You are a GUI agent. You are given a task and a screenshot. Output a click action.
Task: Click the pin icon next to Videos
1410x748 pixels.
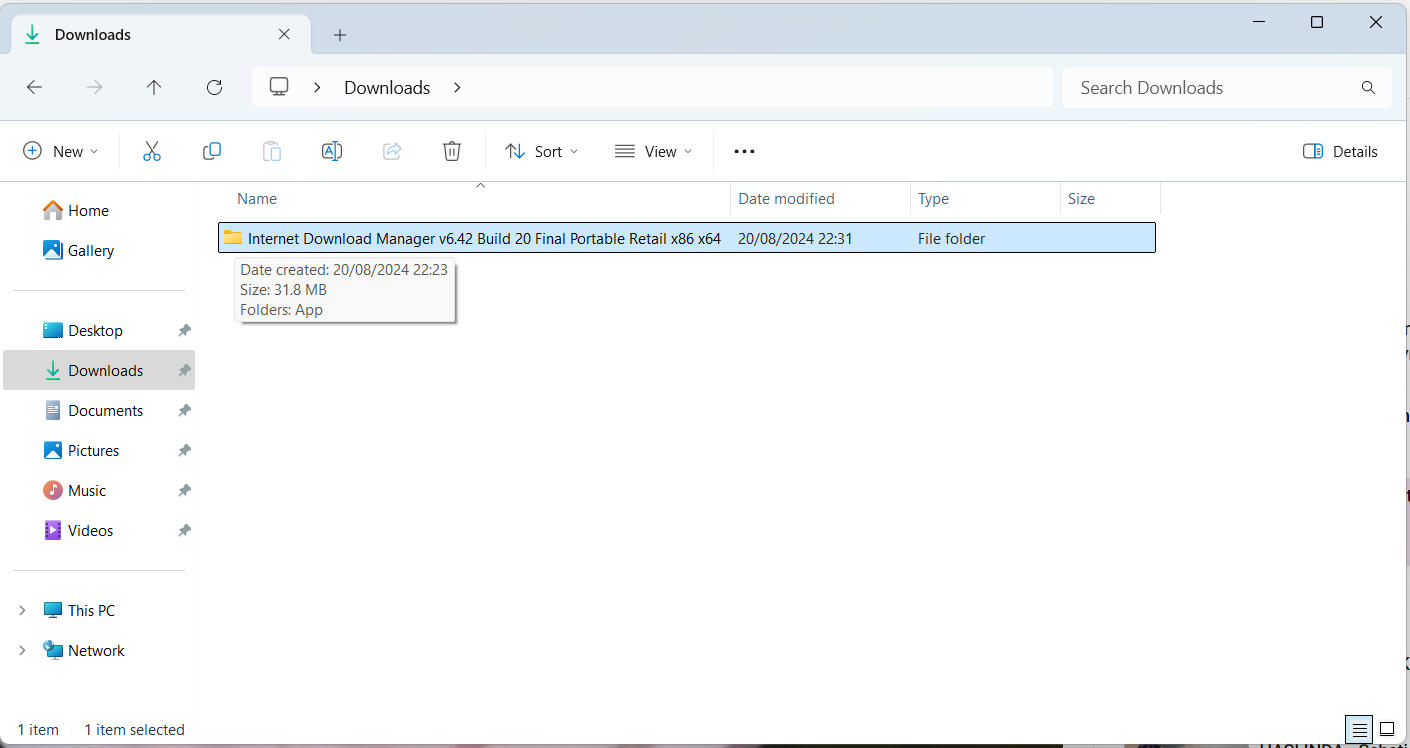click(x=184, y=530)
